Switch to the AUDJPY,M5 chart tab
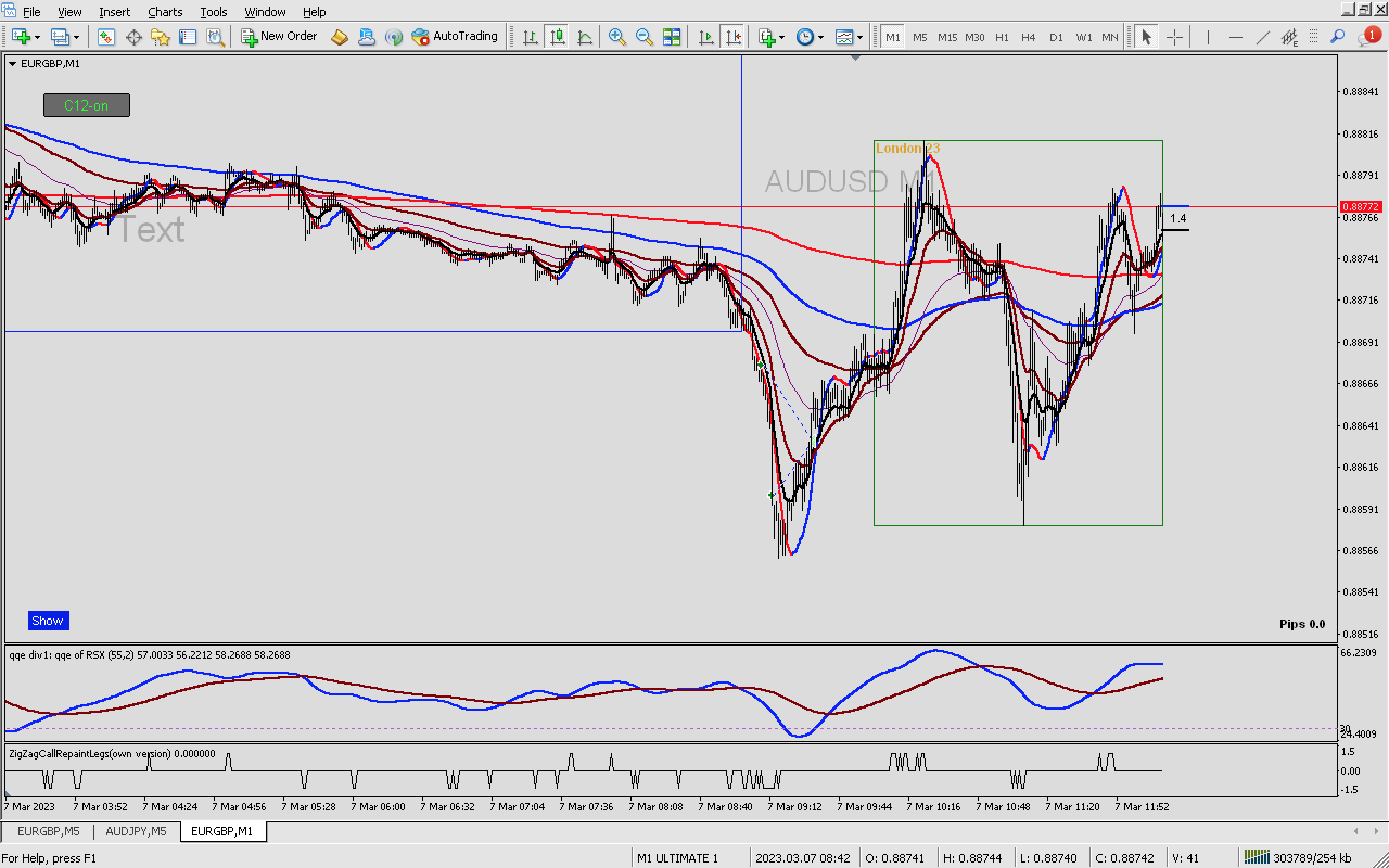The image size is (1389, 868). coord(136,831)
